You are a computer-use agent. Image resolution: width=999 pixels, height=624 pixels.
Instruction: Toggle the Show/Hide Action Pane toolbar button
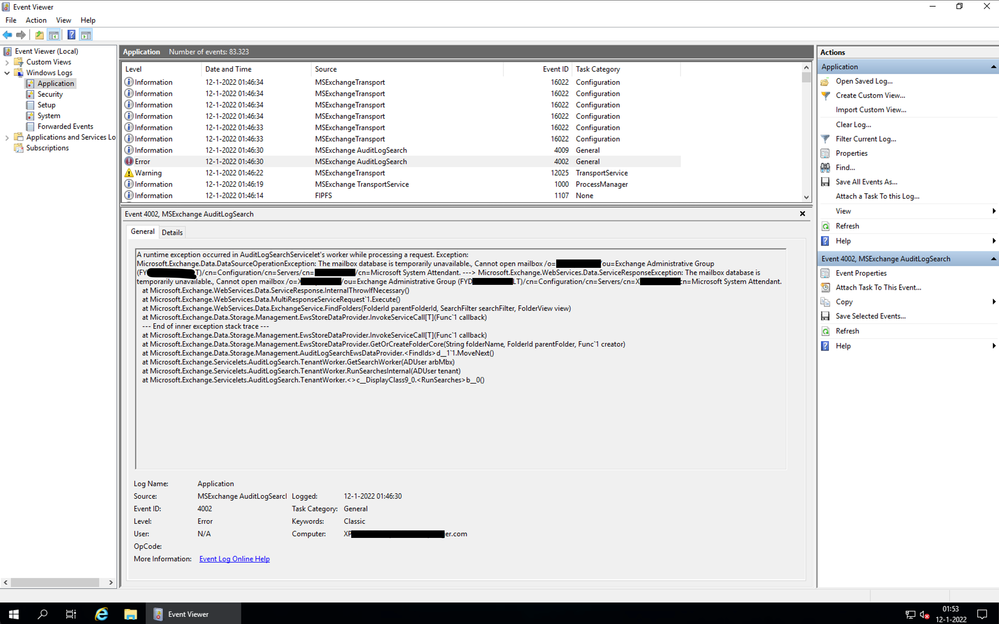(86, 34)
